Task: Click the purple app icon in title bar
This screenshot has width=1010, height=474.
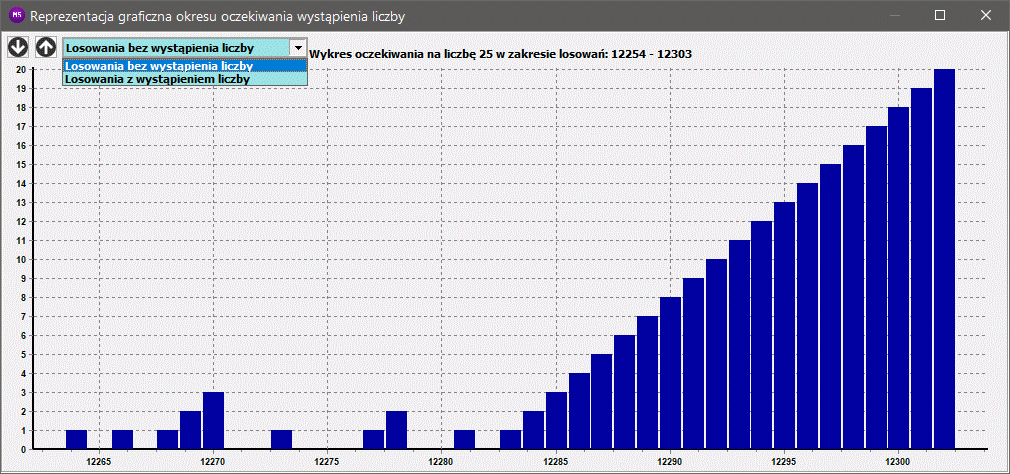Action: (x=16, y=16)
